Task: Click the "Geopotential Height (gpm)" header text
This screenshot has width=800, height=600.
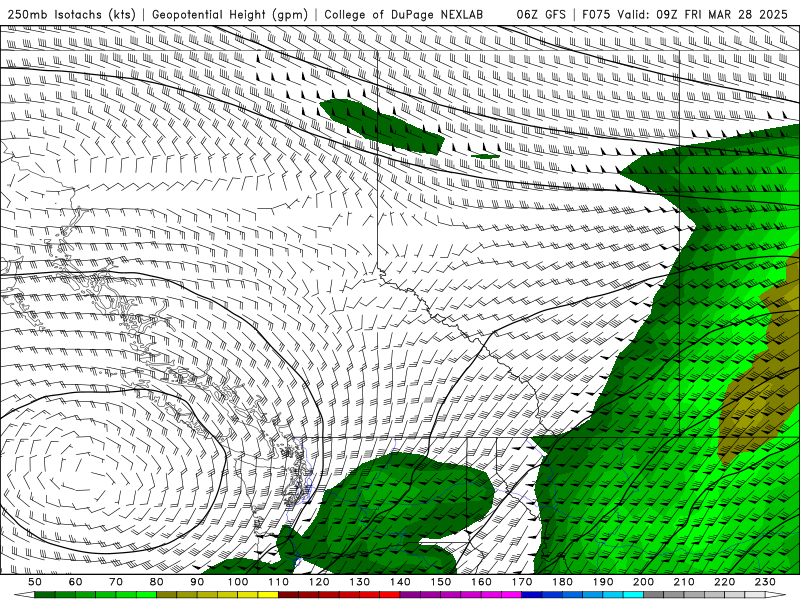Action: click(x=230, y=14)
